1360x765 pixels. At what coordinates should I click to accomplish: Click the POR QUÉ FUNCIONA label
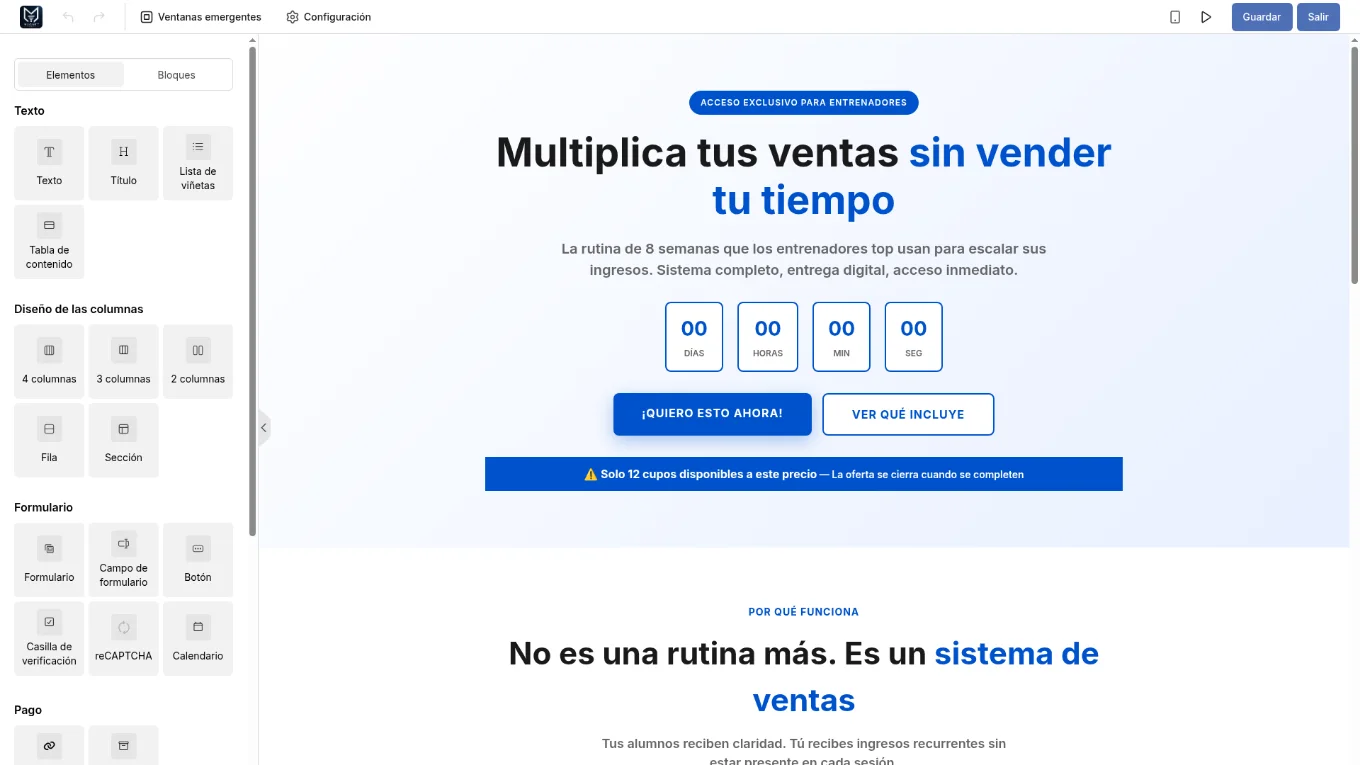(x=804, y=612)
